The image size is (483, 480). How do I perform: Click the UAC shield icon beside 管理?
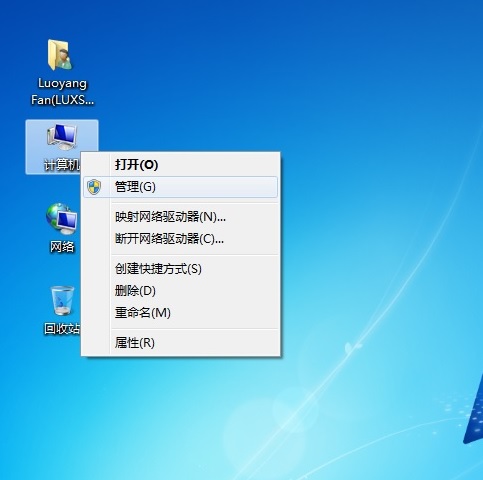pyautogui.click(x=94, y=187)
